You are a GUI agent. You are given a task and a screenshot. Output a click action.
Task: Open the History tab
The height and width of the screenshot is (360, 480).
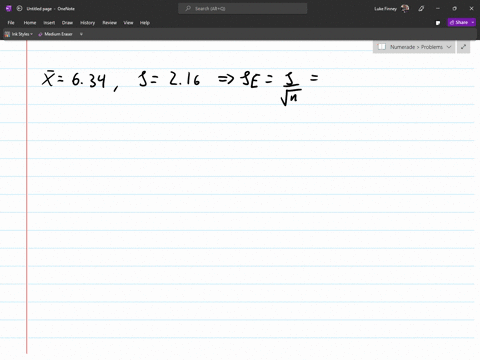click(87, 23)
